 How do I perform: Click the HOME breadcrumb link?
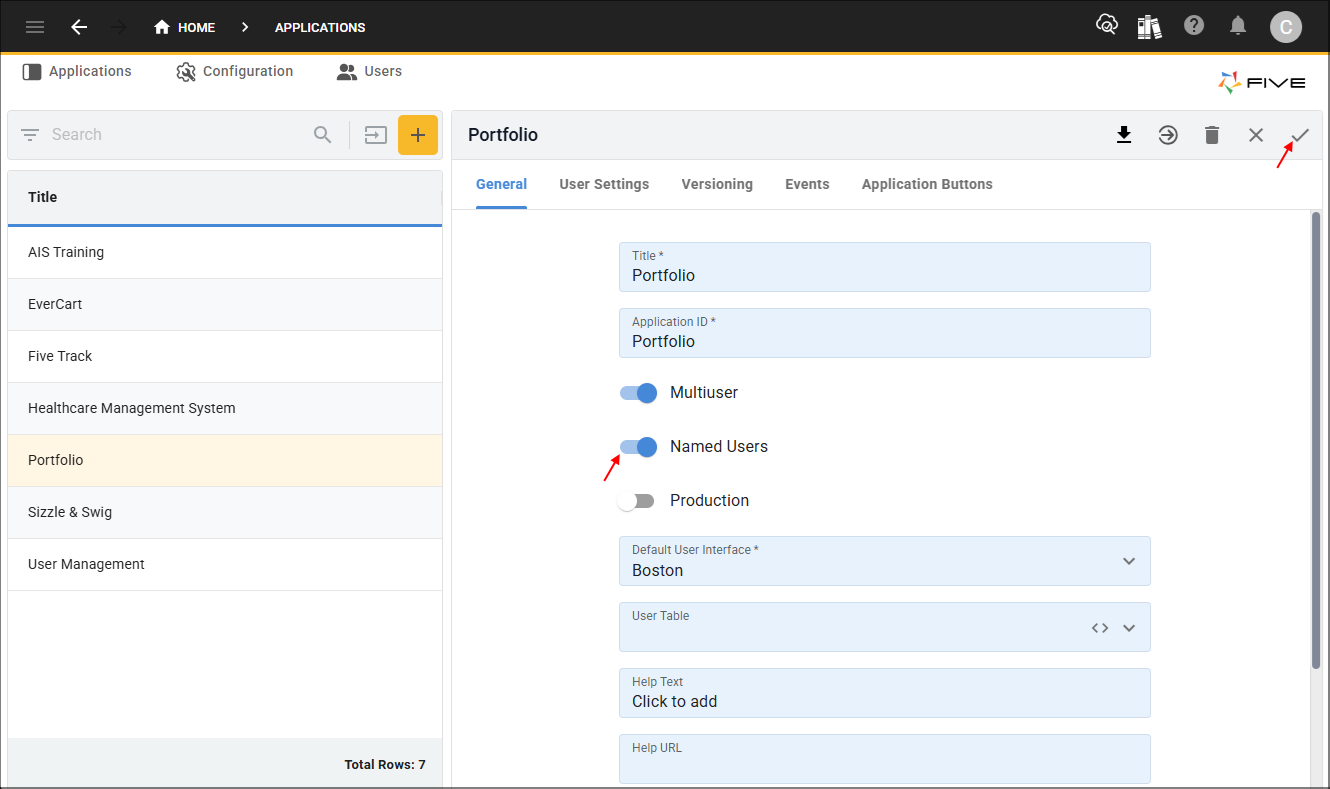[185, 27]
